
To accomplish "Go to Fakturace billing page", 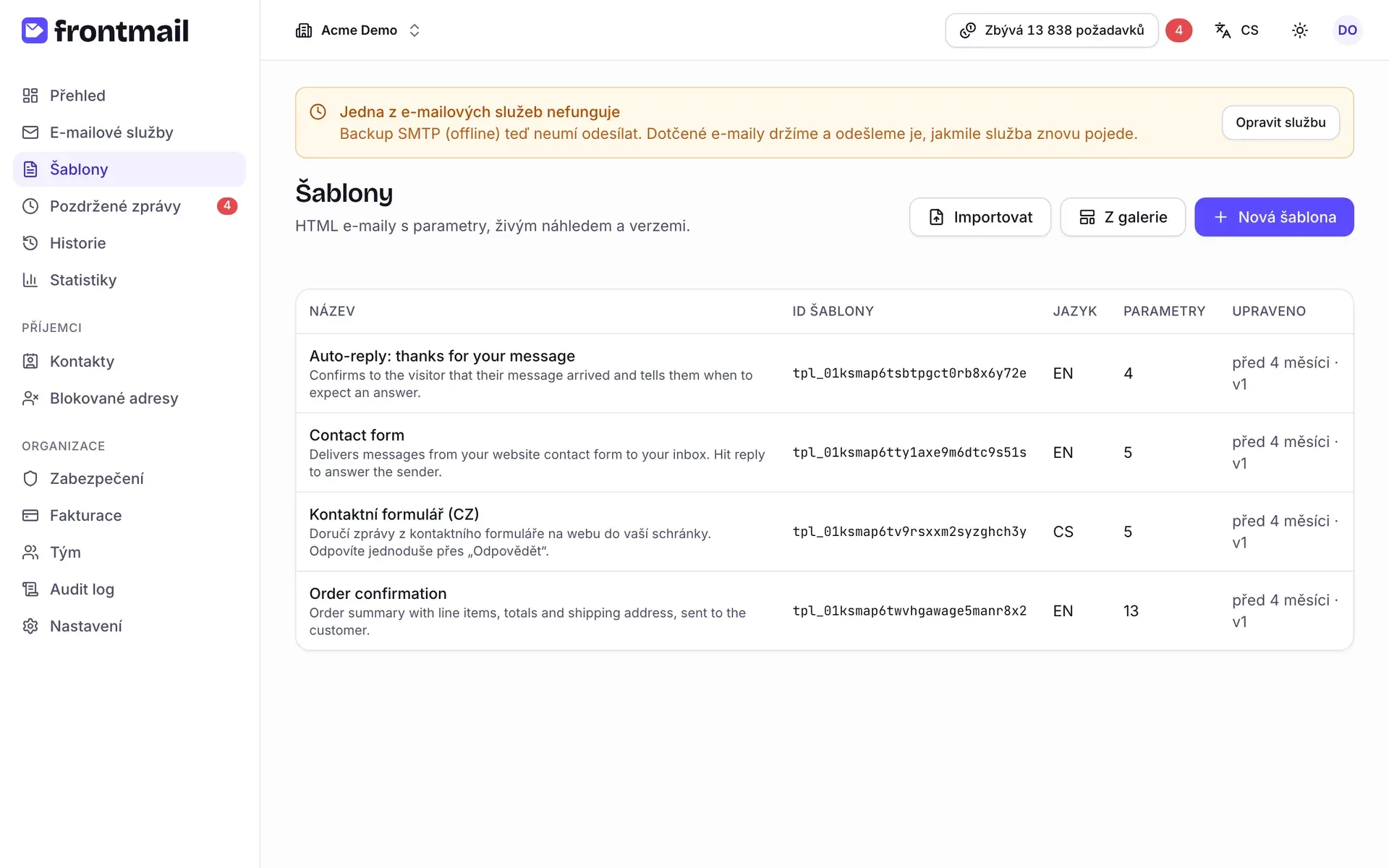I will coord(129,515).
